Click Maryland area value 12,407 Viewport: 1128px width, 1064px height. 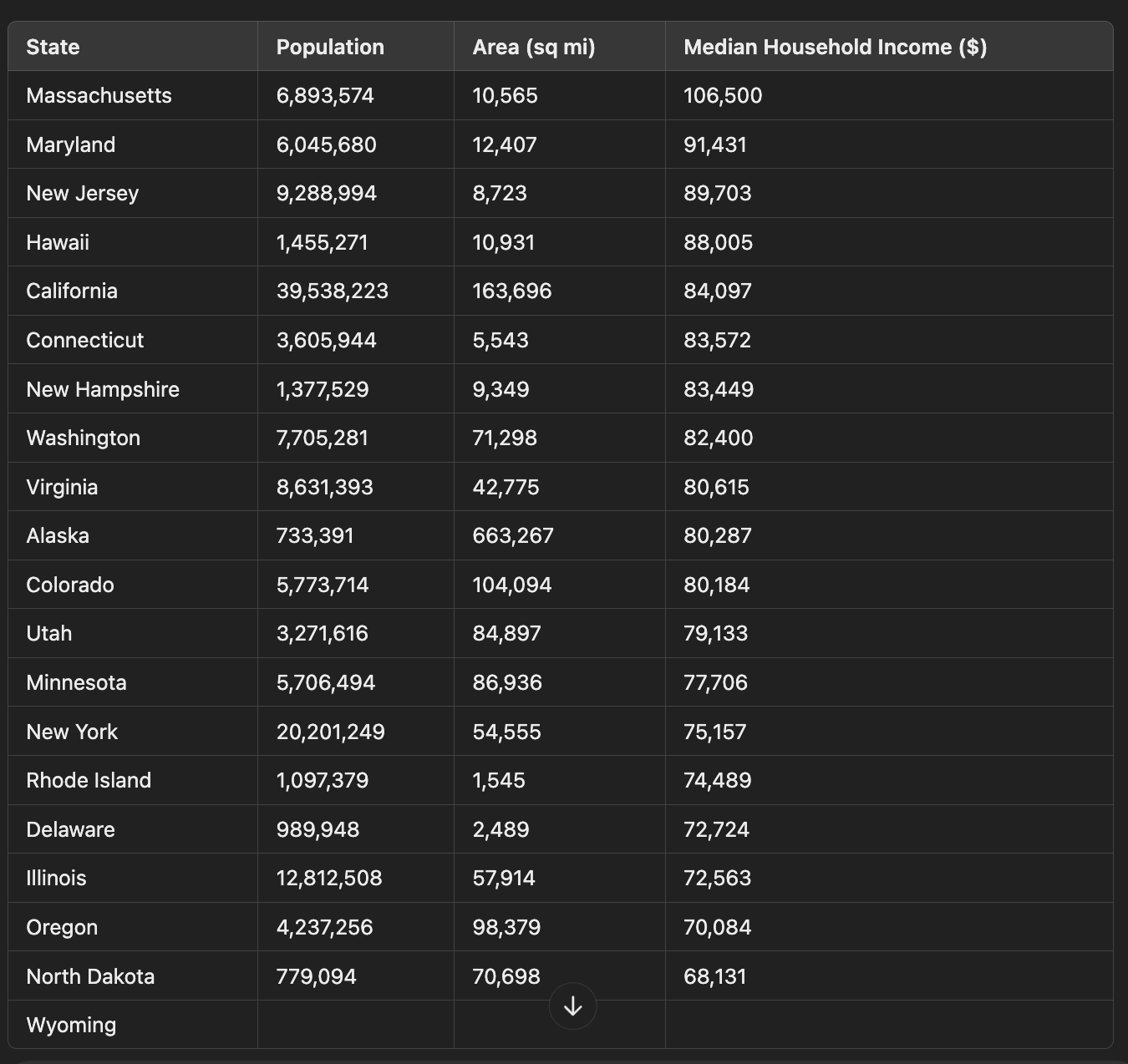[x=505, y=144]
